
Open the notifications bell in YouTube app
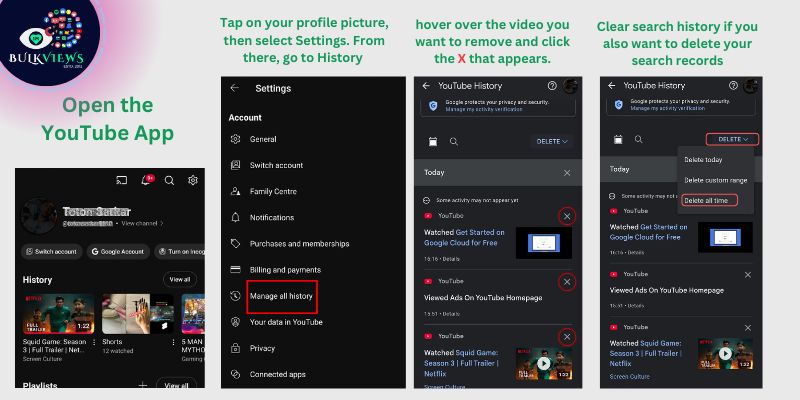point(146,180)
